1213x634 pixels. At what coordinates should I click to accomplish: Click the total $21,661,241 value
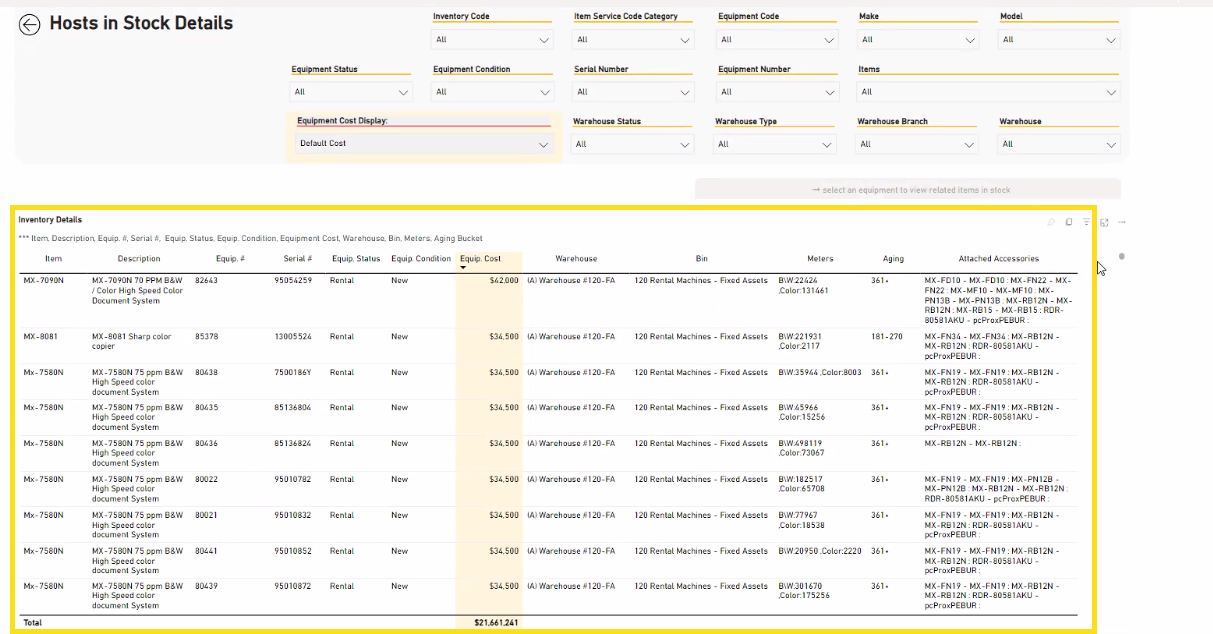496,623
